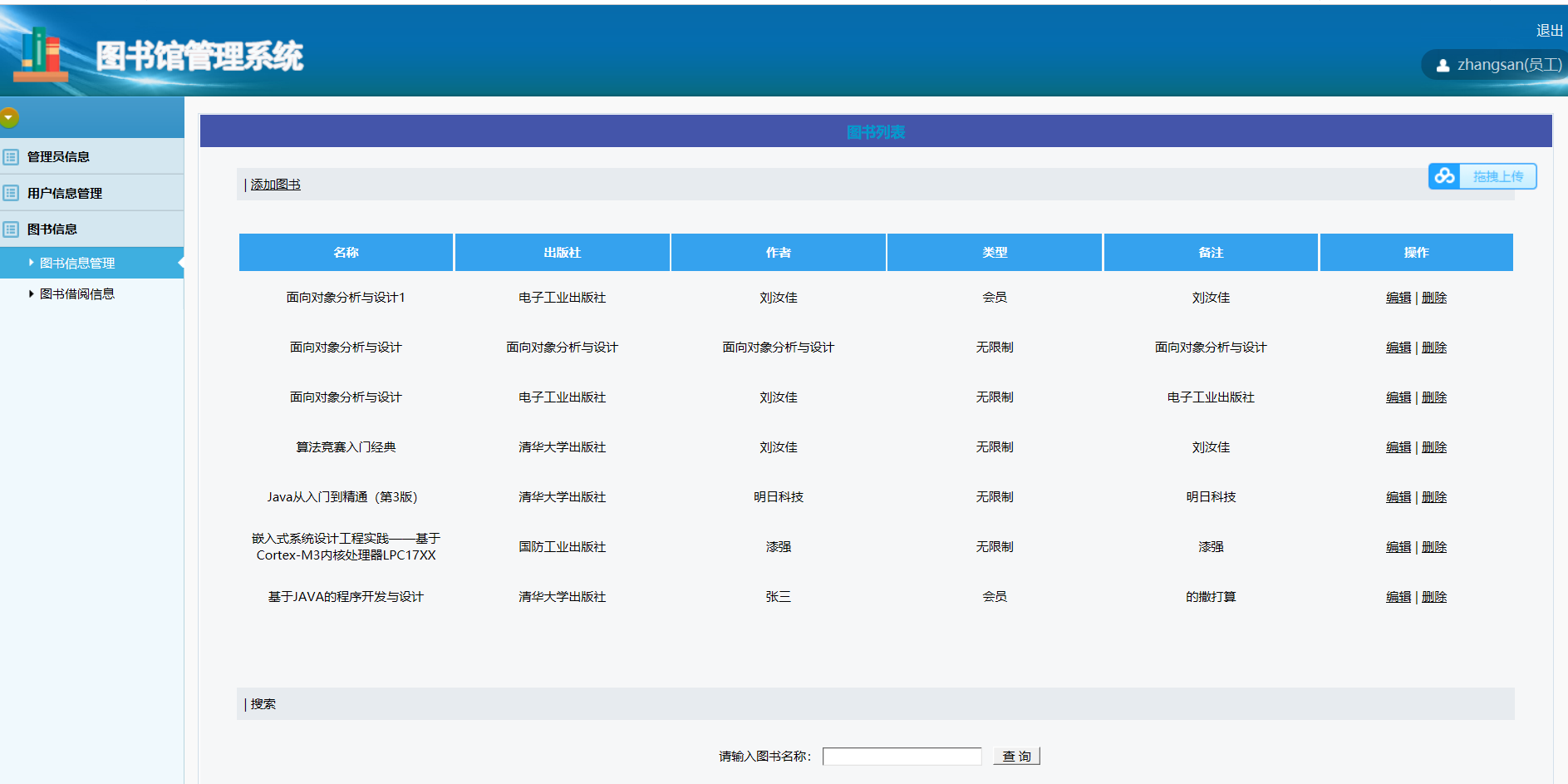Expand the 管理员信息 sidebar section
1568x784 pixels.
point(58,157)
